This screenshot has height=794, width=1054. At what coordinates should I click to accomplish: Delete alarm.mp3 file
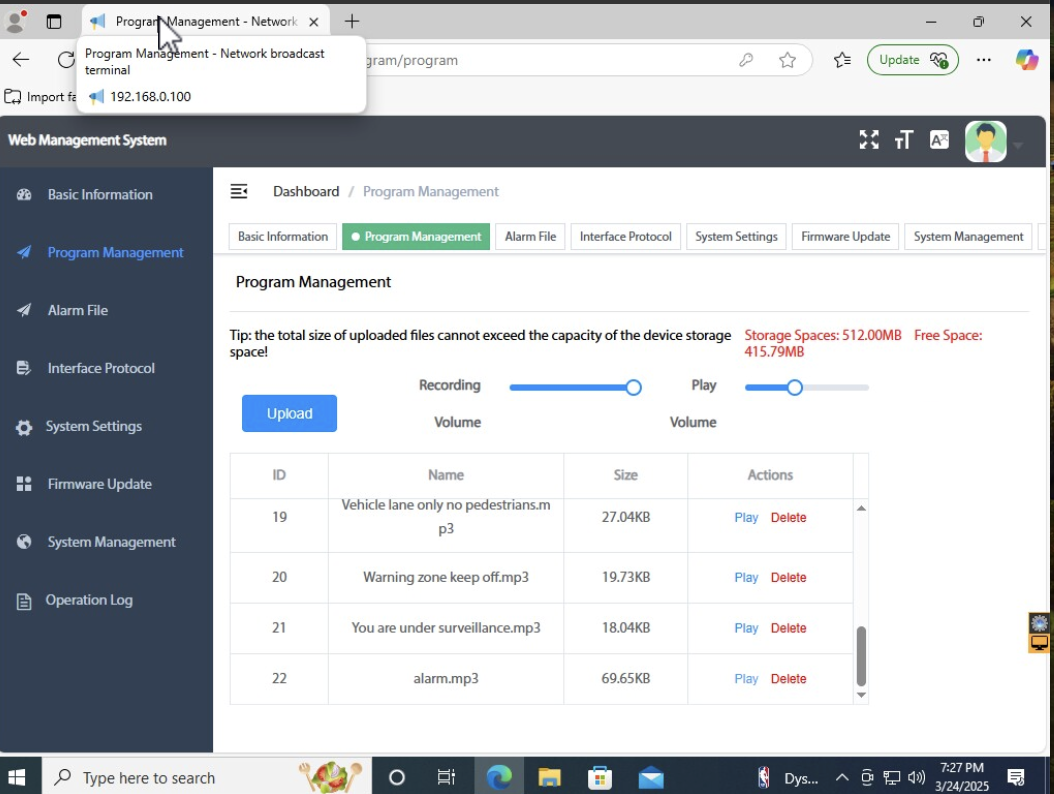pos(788,679)
